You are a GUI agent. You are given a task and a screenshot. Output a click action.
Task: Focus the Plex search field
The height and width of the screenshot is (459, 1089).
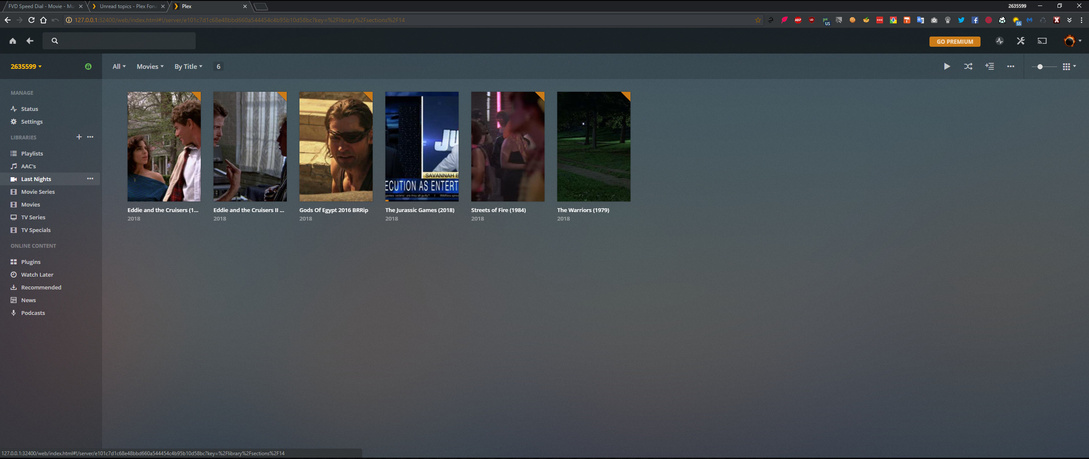(x=119, y=41)
